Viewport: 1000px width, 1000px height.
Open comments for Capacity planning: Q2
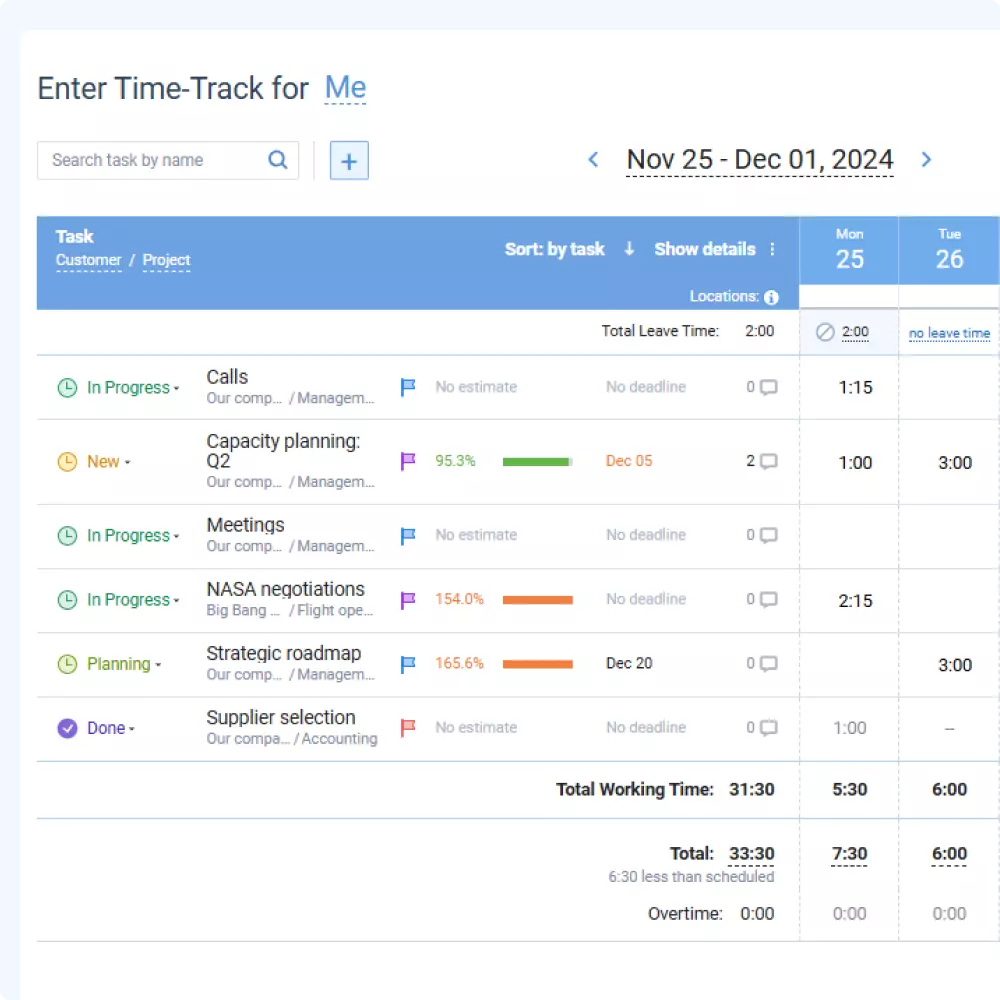tap(768, 462)
